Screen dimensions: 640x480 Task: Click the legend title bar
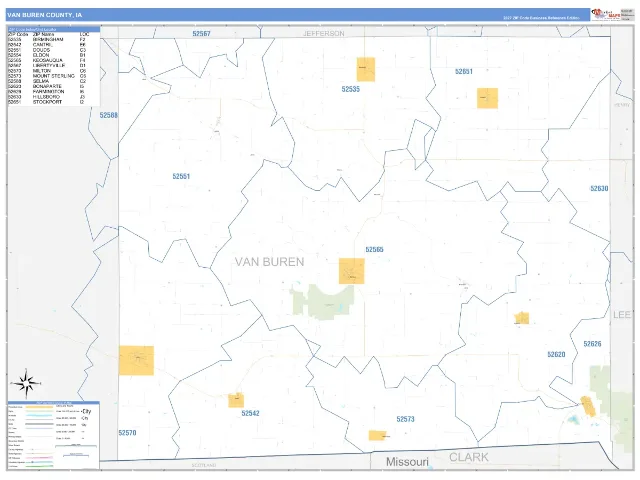coord(53,403)
